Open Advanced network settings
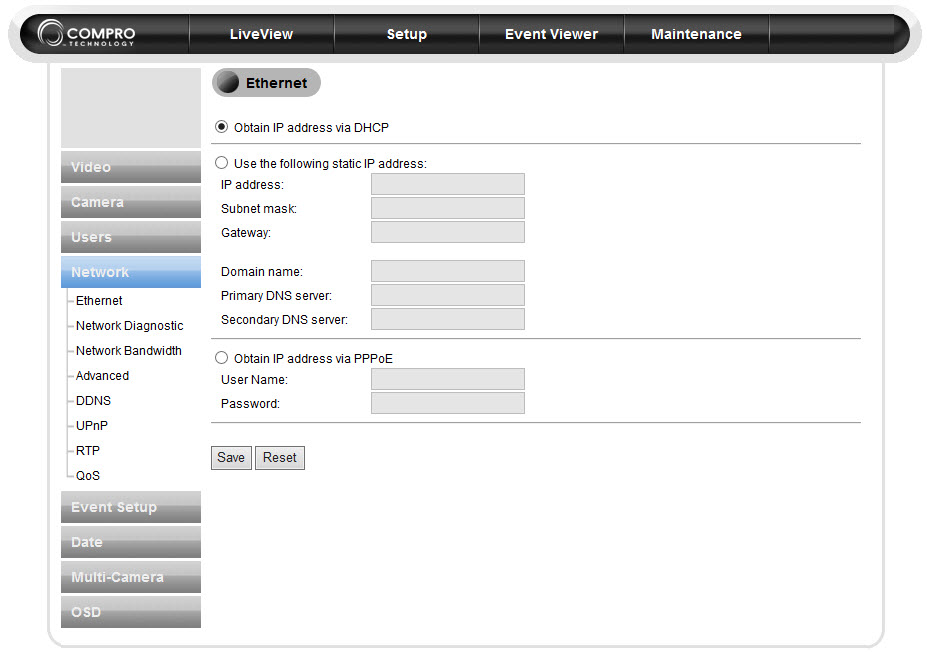 pos(102,375)
